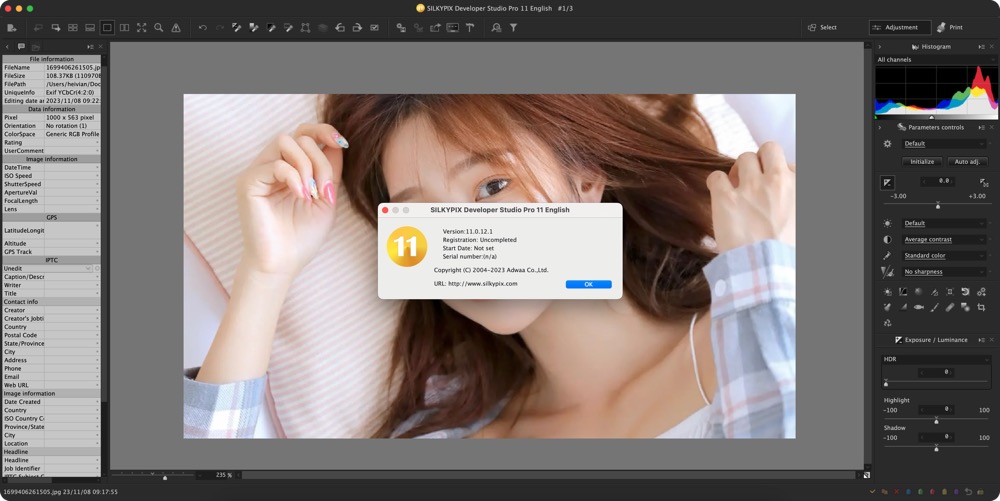
Task: Select the side-by-side compare view icon
Action: coord(124,27)
